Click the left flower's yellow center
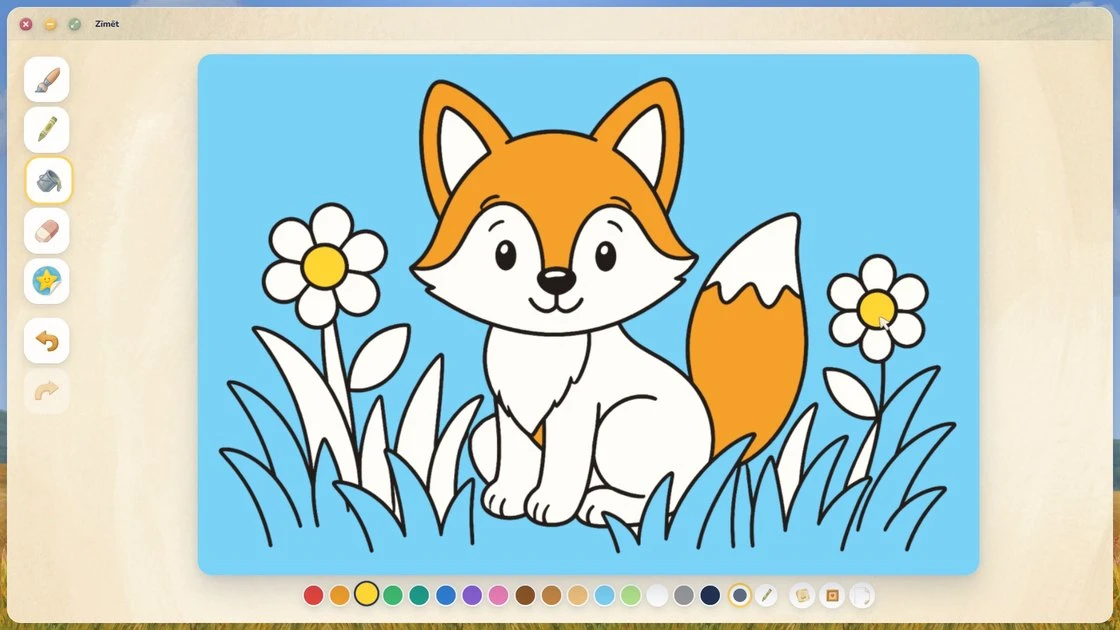The height and width of the screenshot is (630, 1120). pos(324,266)
